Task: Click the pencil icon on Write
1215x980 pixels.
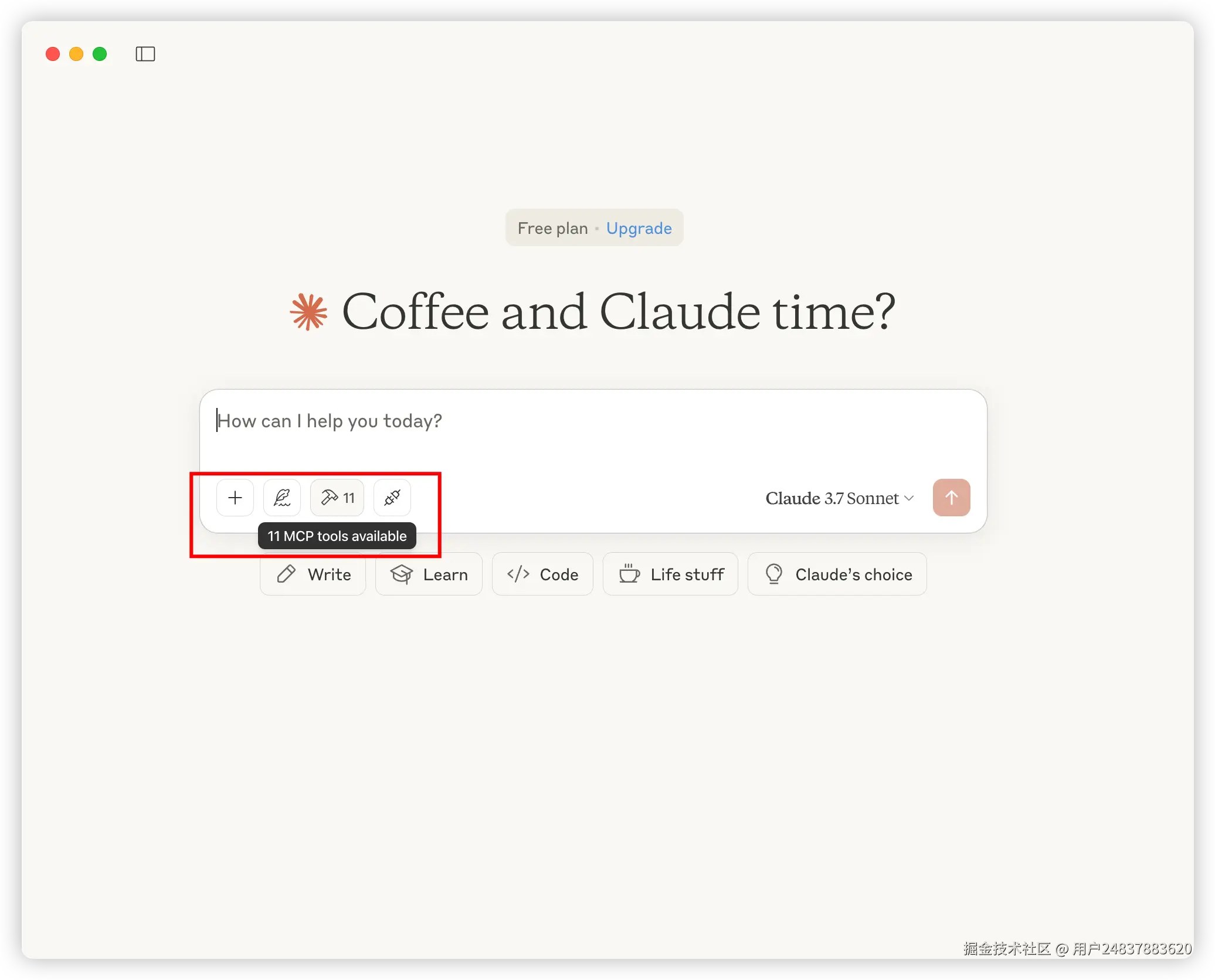Action: click(286, 574)
